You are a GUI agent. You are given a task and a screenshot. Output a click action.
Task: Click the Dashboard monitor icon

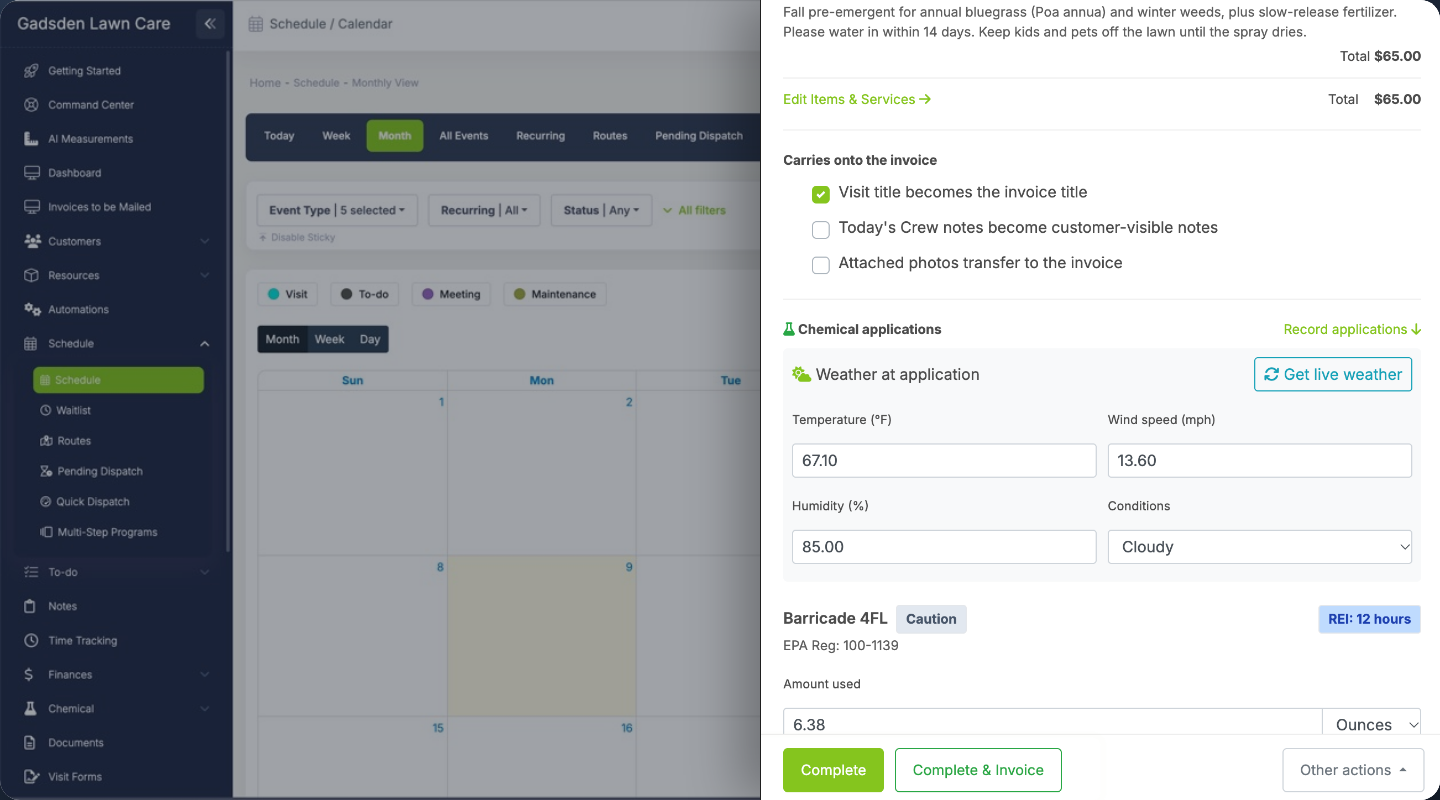[x=32, y=173]
